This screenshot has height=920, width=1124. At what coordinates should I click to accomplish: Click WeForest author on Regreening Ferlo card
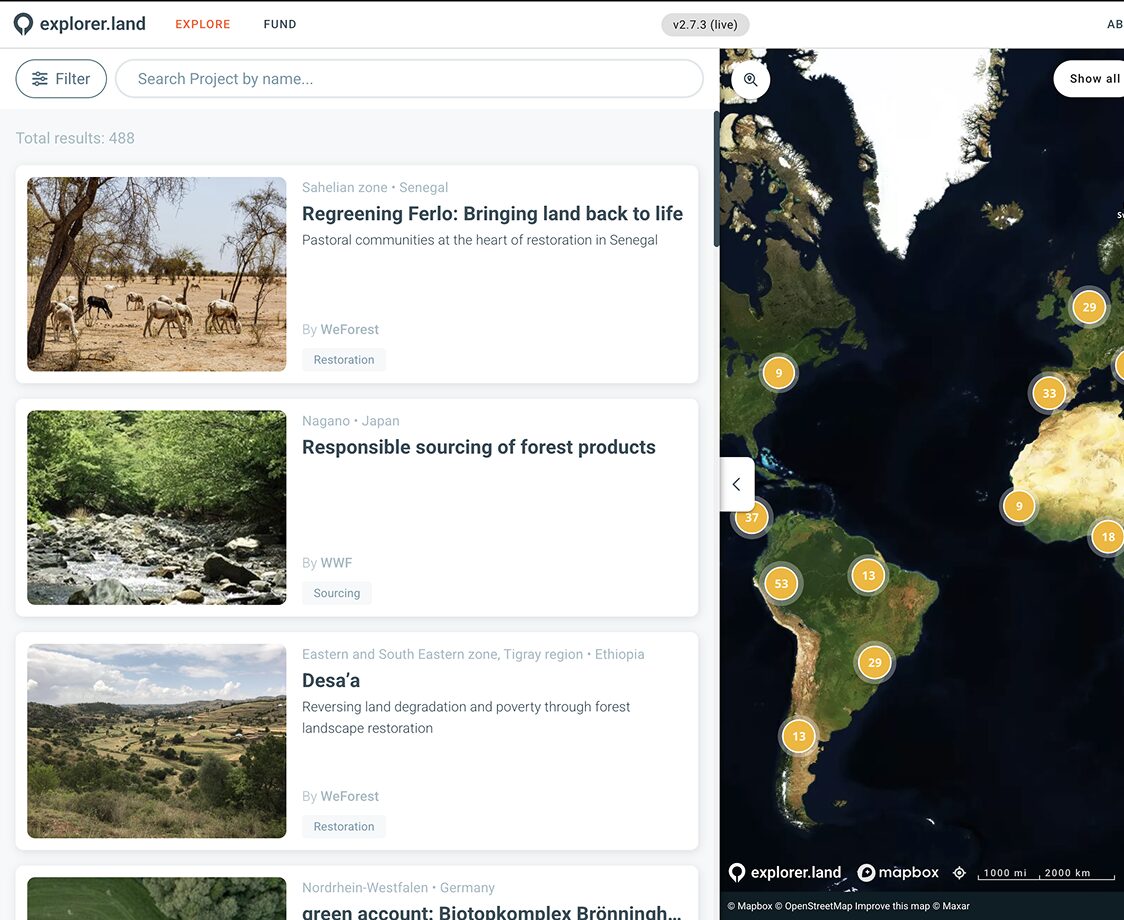(x=349, y=329)
